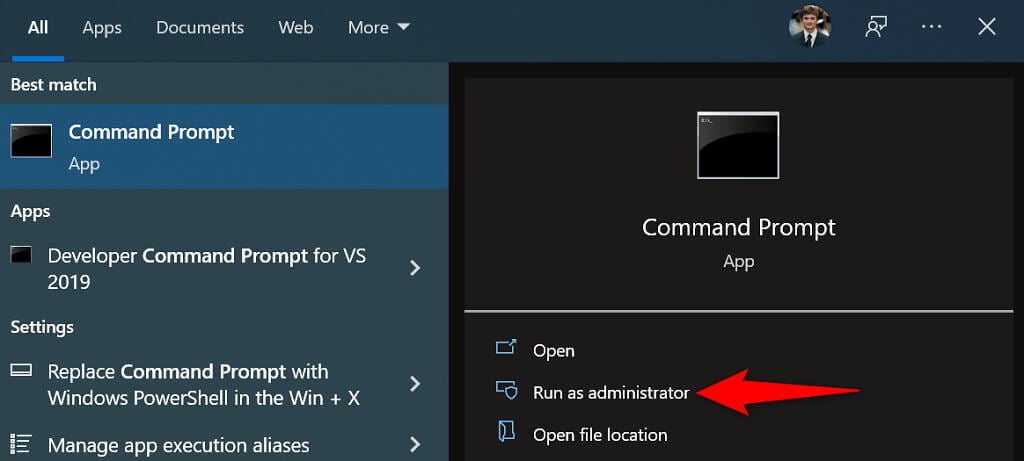Click the user profile picture icon
1024x461 pixels.
pyautogui.click(x=809, y=27)
